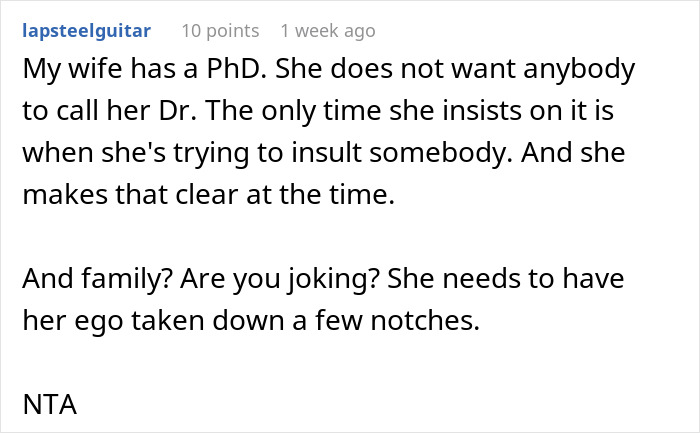Click the words "when she's trying"
The image size is (700, 433).
(136, 154)
